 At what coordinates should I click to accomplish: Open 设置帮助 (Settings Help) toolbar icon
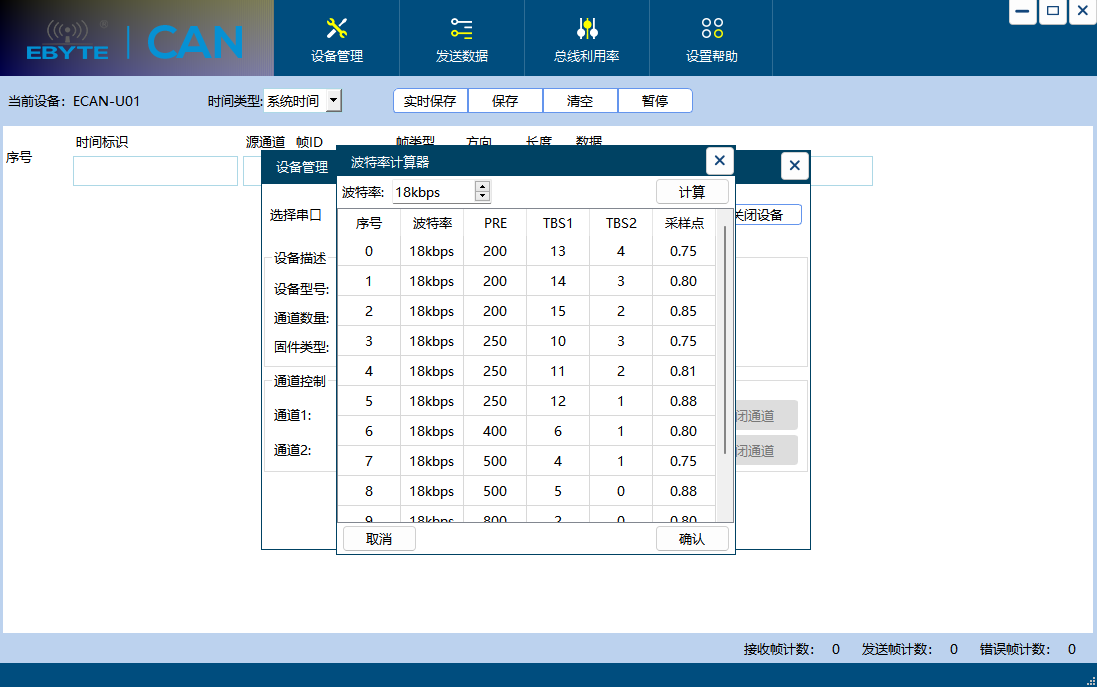[710, 38]
